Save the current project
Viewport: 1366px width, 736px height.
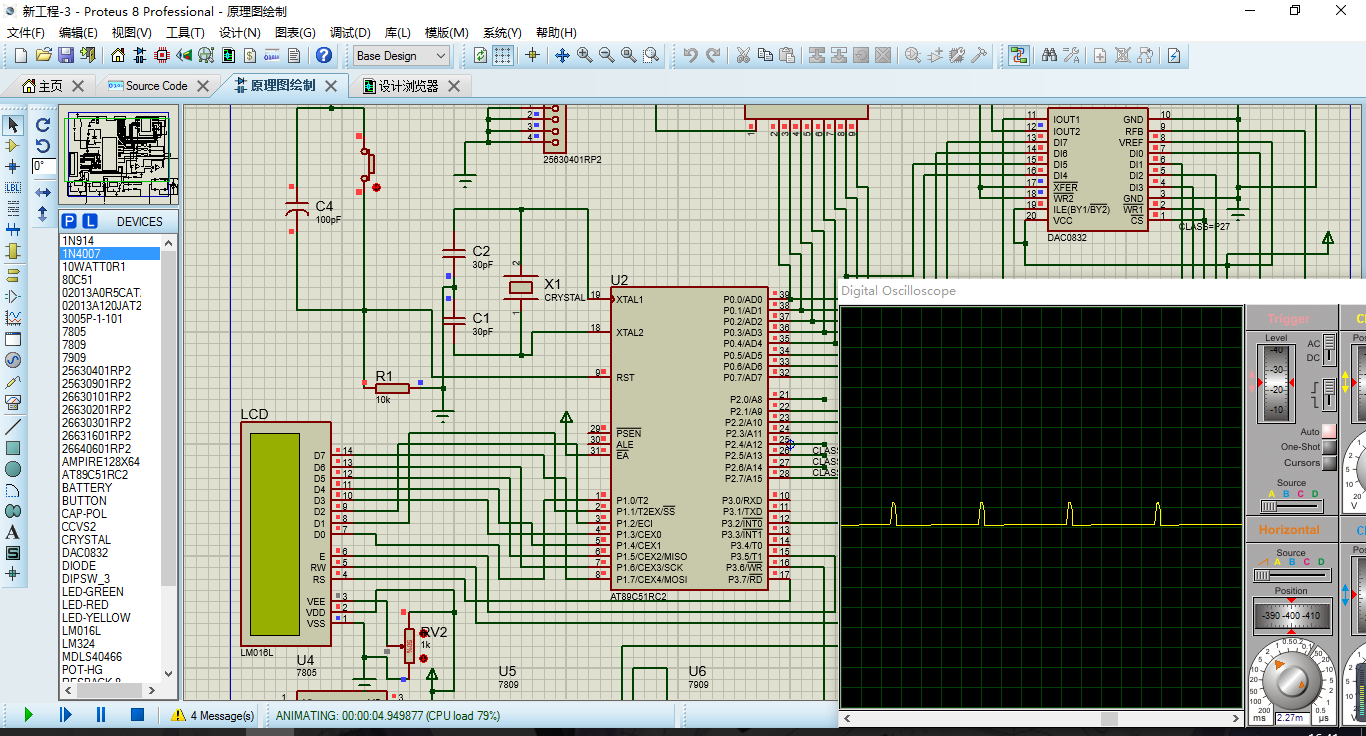point(65,56)
